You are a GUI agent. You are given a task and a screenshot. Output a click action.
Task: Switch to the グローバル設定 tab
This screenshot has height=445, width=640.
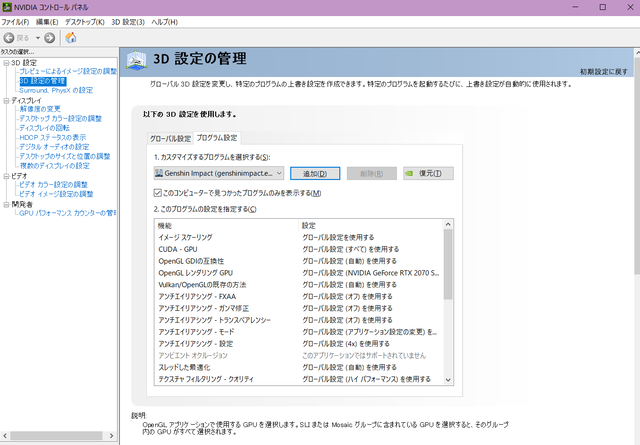pyautogui.click(x=170, y=138)
